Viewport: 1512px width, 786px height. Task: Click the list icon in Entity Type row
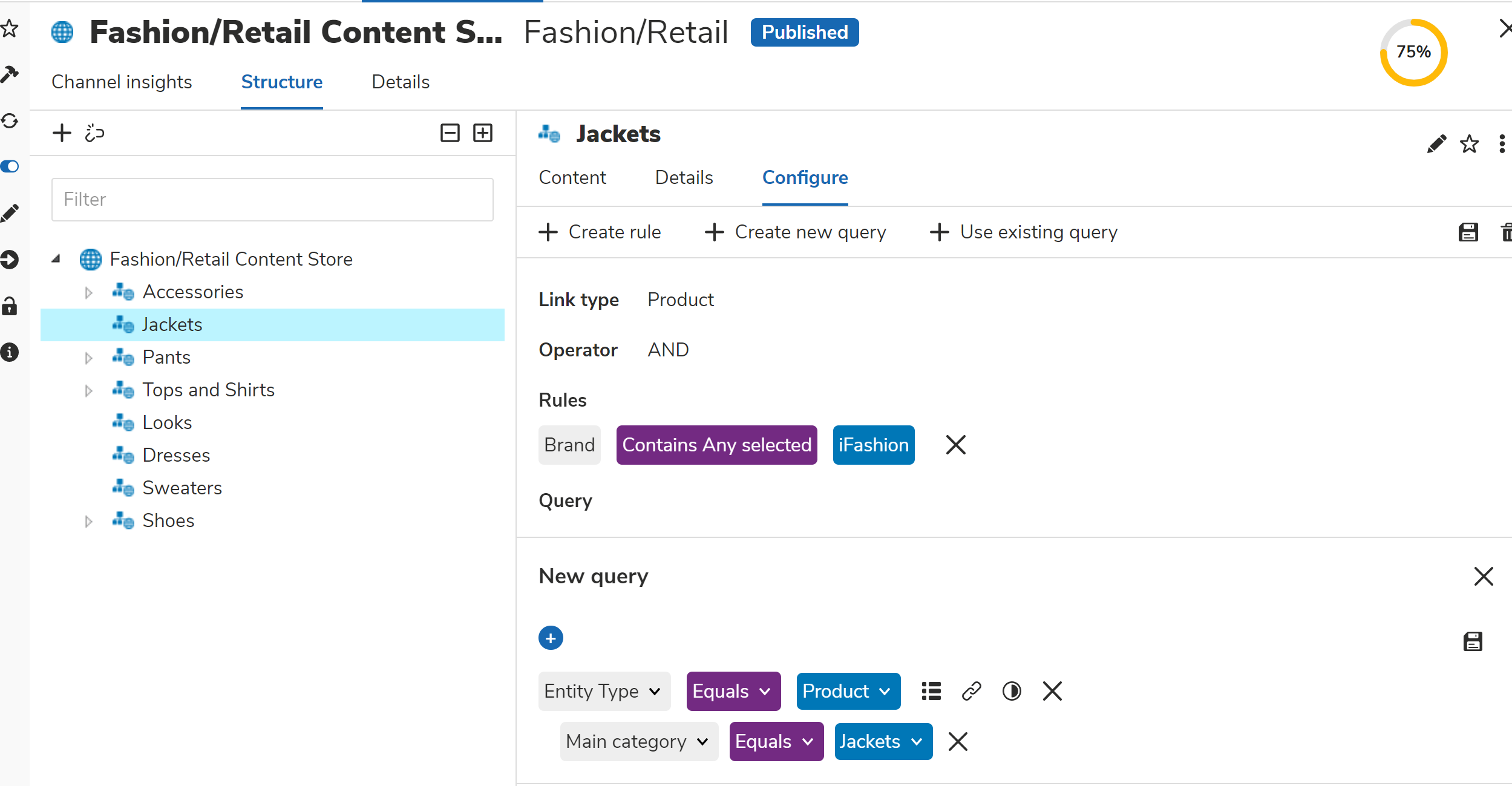931,691
